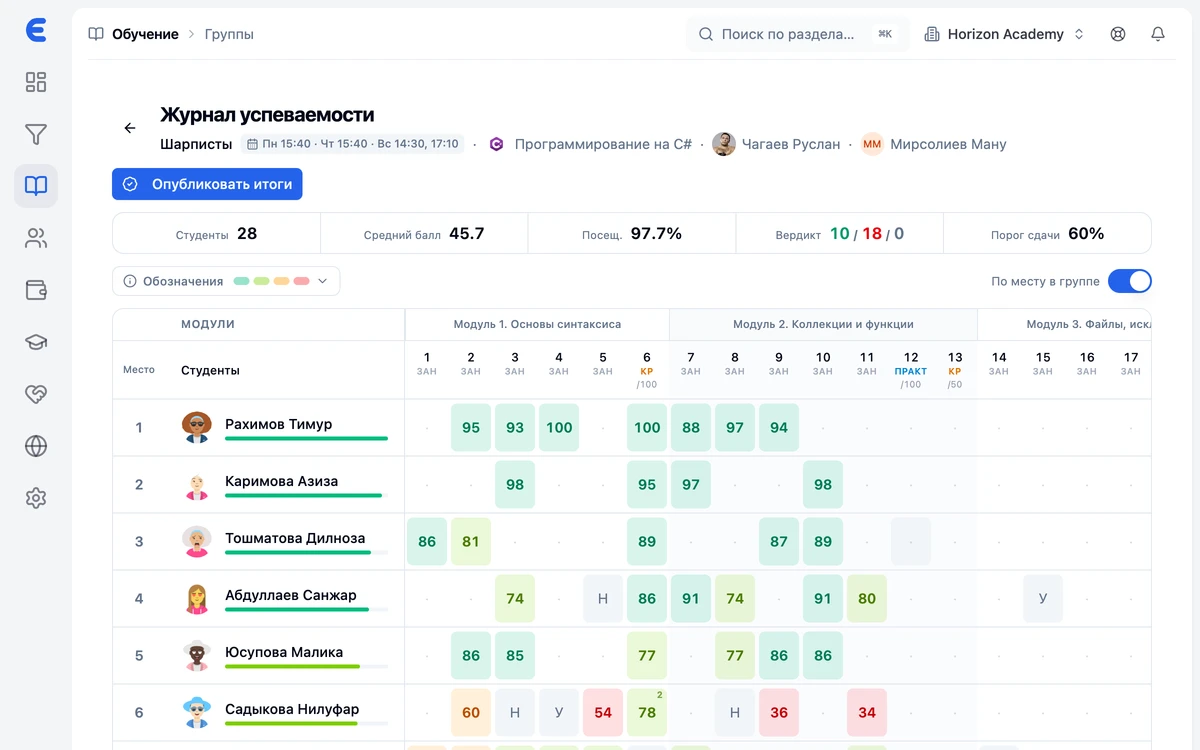Click Рахимов Тимур's avatar
Image resolution: width=1200 pixels, height=750 pixels.
[197, 427]
